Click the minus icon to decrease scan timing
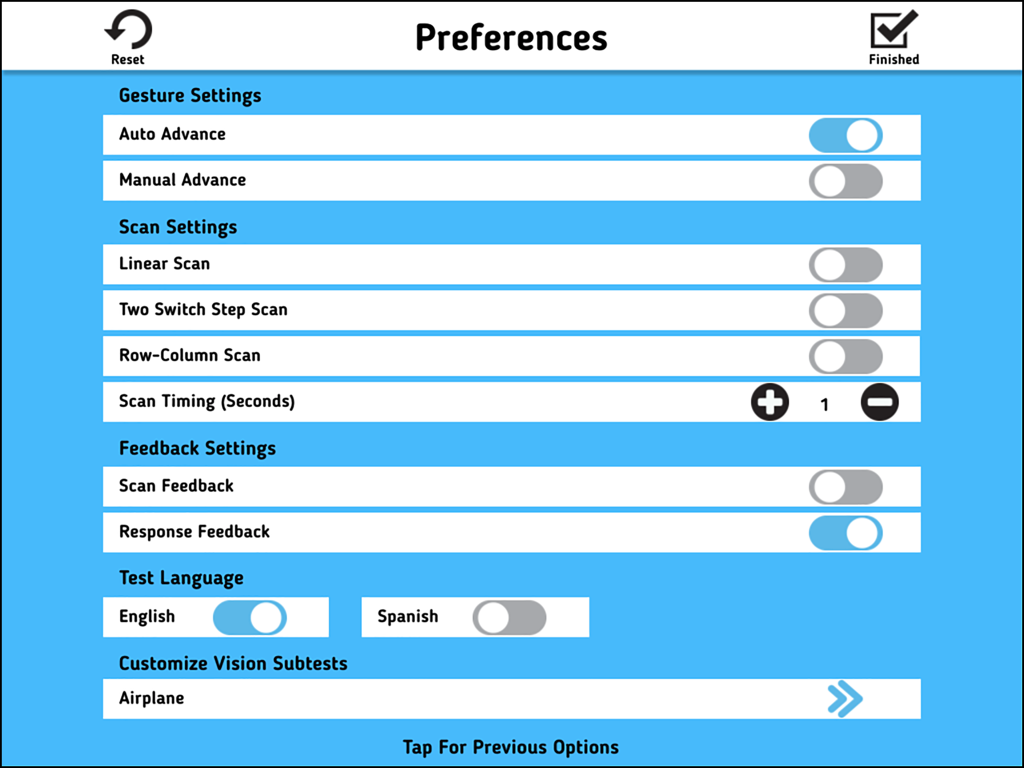 pos(879,402)
